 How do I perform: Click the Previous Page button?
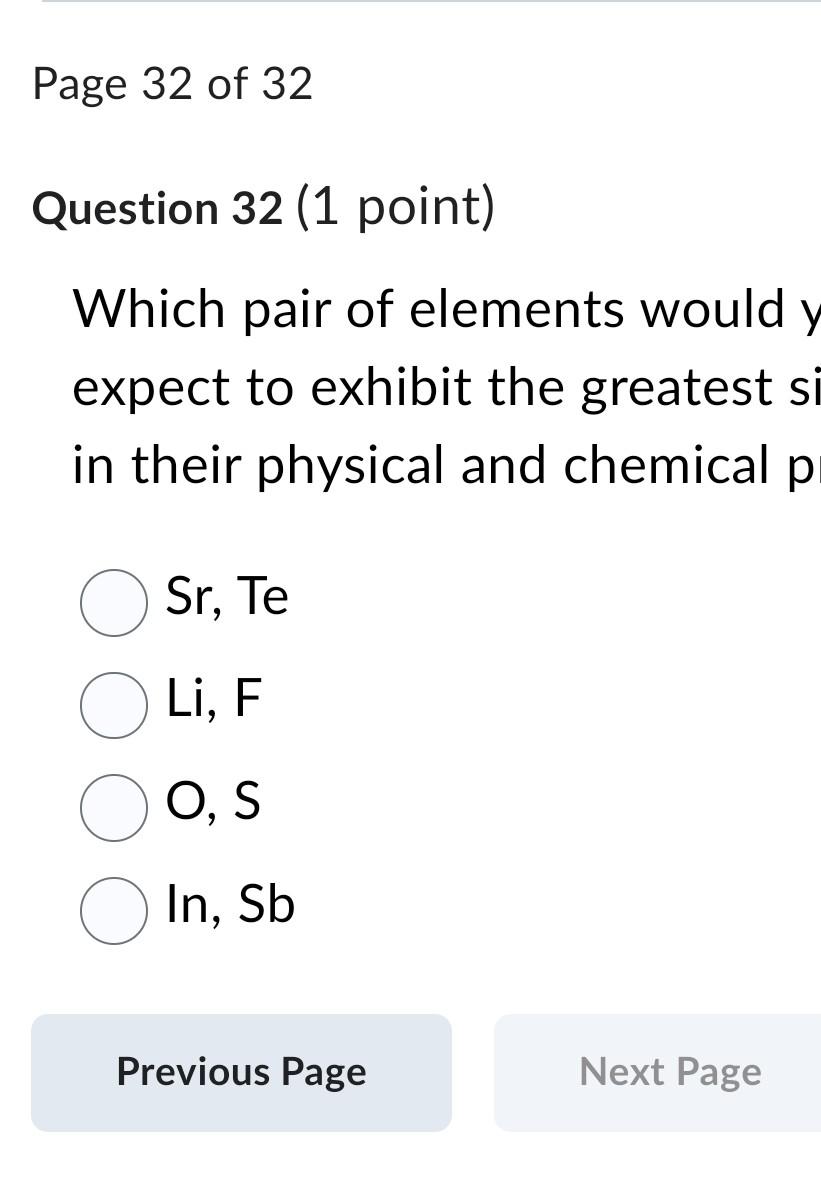241,1071
